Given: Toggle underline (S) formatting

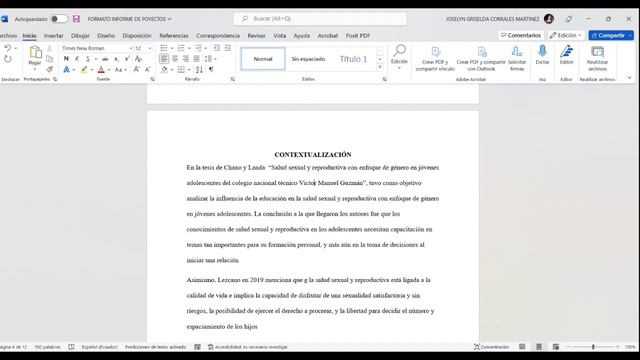Looking at the screenshot, I should click(87, 59).
